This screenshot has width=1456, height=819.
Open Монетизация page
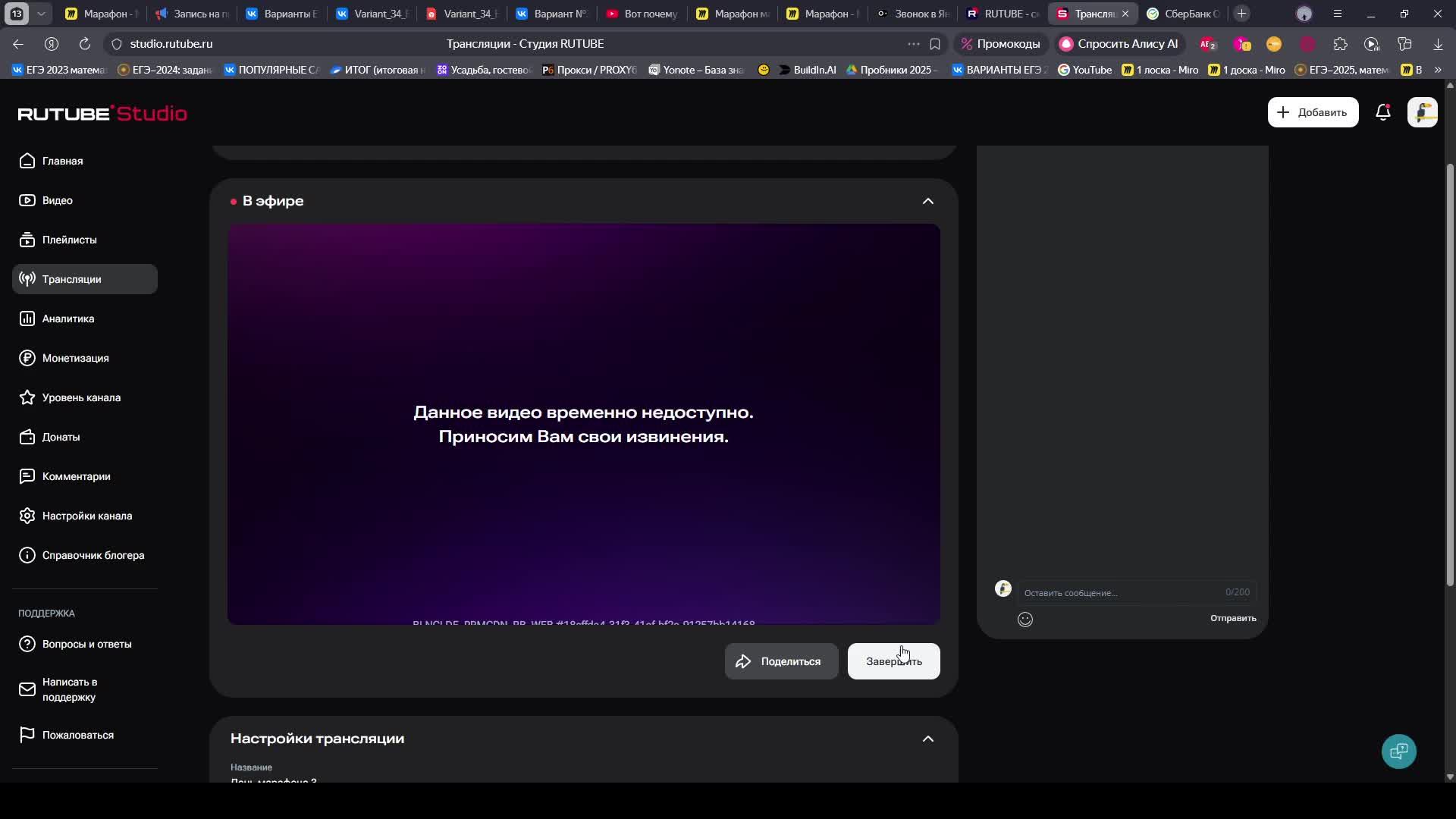85,358
